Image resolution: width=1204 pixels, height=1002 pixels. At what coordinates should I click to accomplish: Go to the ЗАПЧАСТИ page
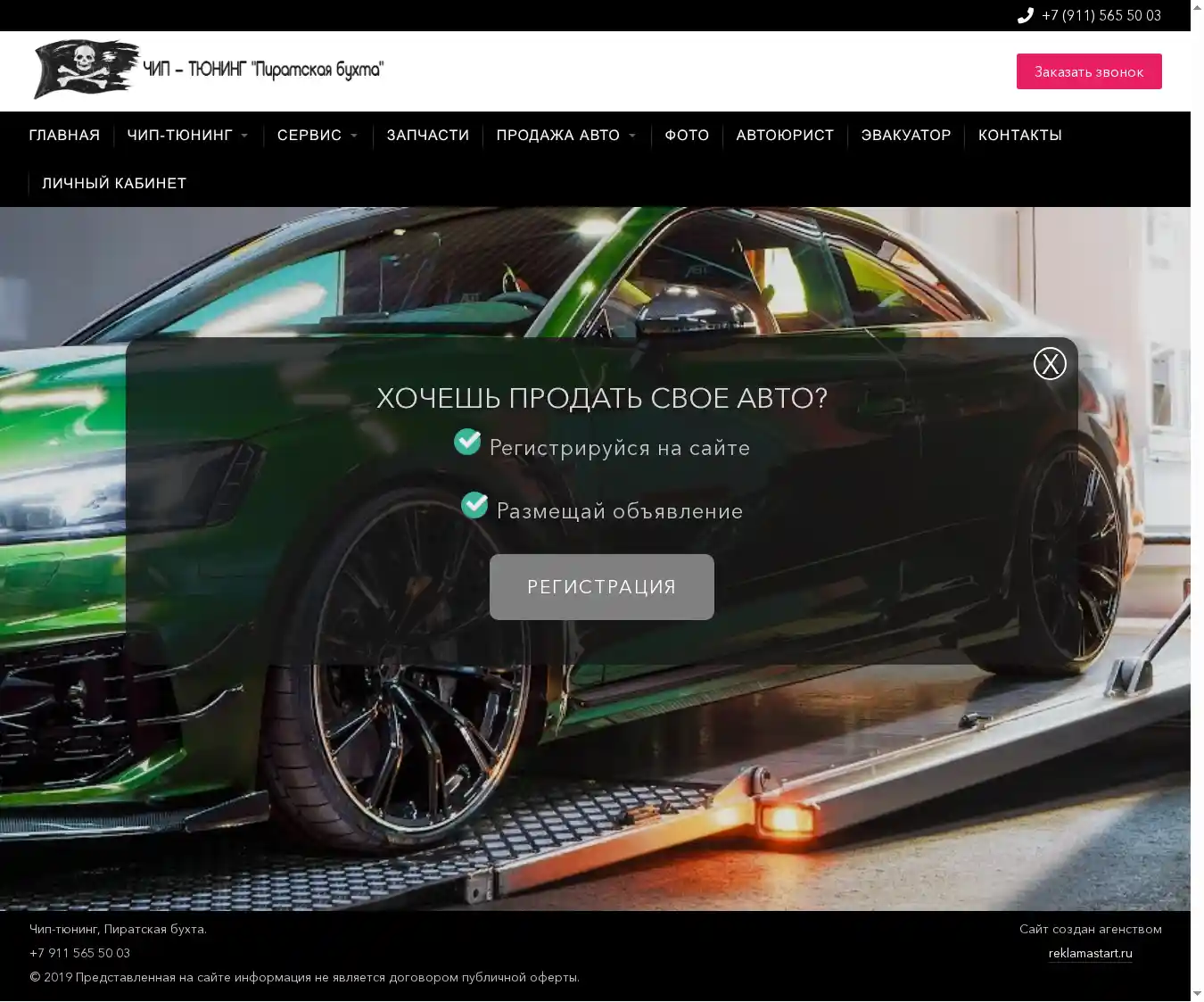[x=427, y=135]
